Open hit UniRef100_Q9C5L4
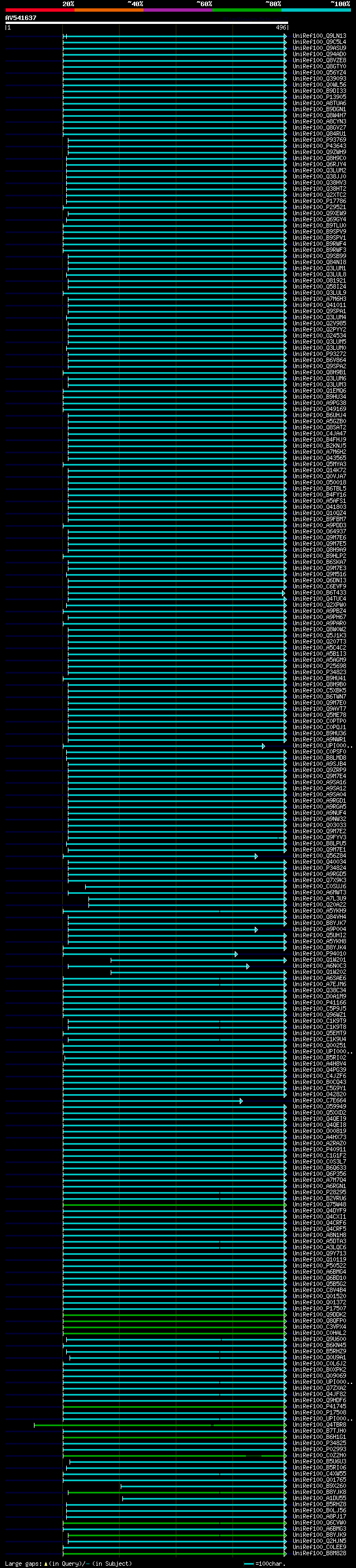This screenshot has height=1568, width=356. [x=319, y=42]
